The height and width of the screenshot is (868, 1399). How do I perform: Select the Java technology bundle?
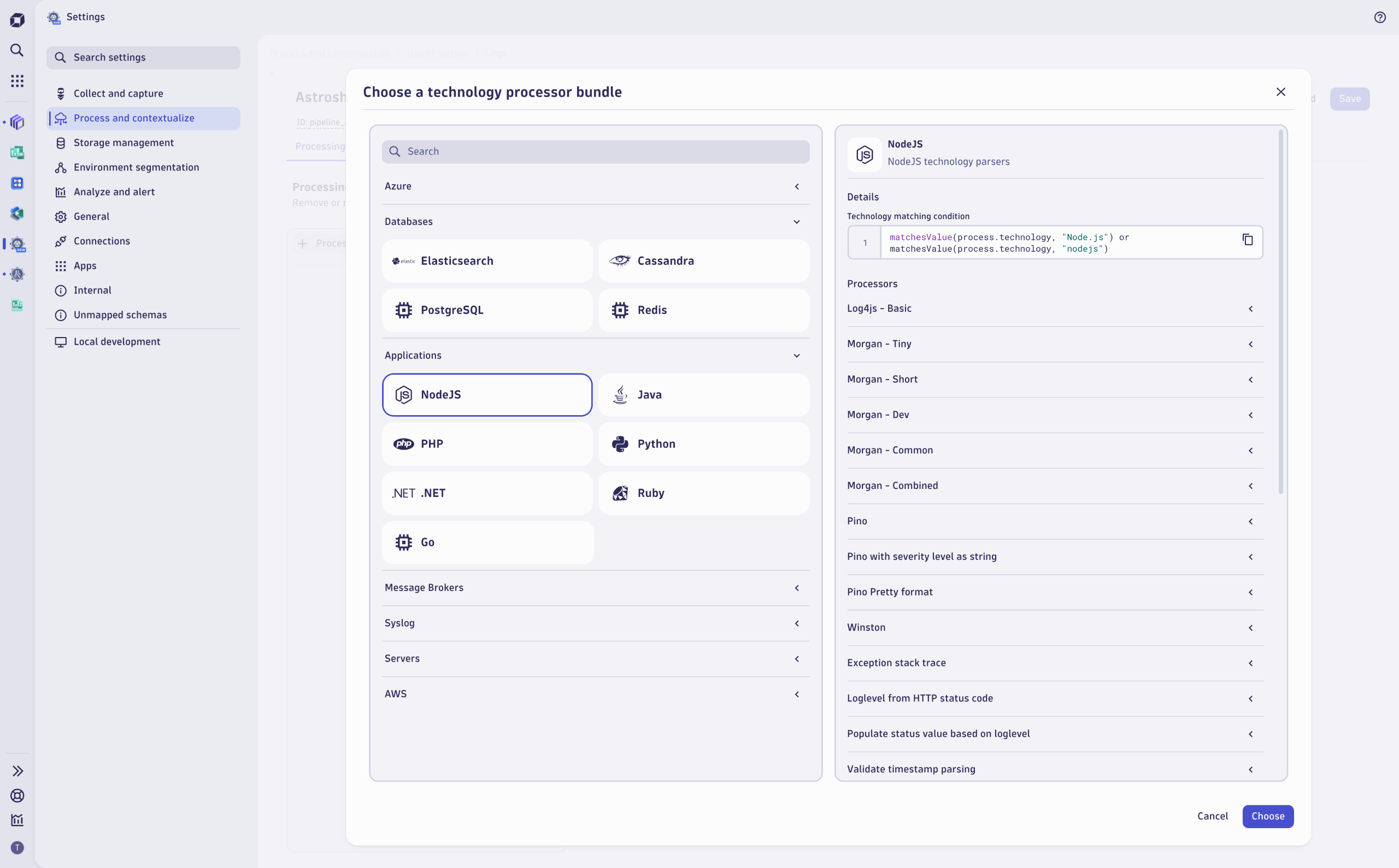point(703,395)
